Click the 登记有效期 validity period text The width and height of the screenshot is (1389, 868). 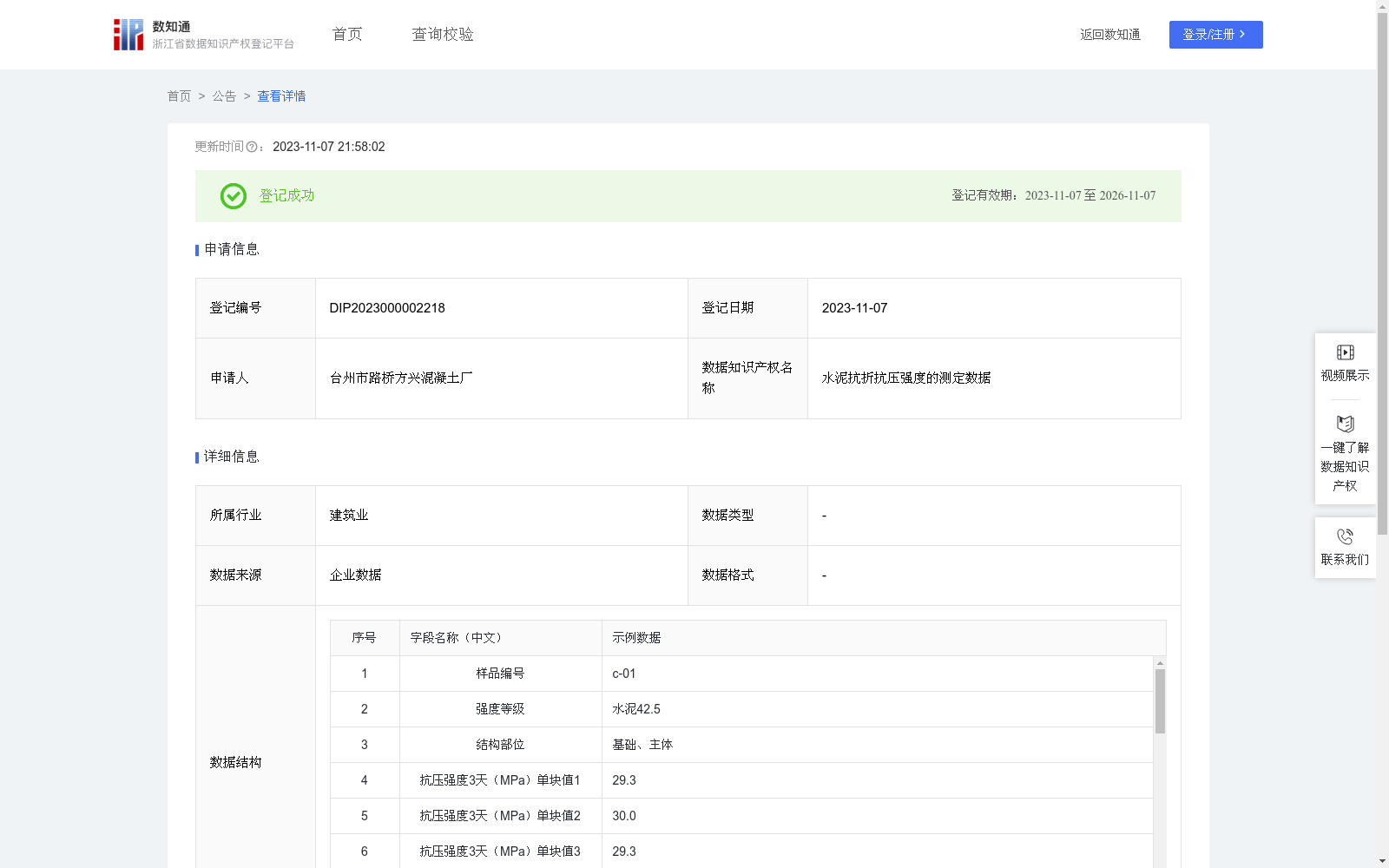tap(1054, 196)
